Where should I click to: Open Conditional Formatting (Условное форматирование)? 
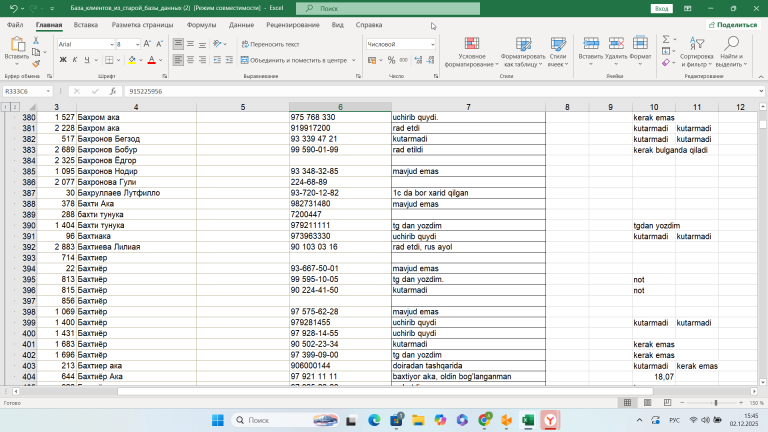pos(472,52)
